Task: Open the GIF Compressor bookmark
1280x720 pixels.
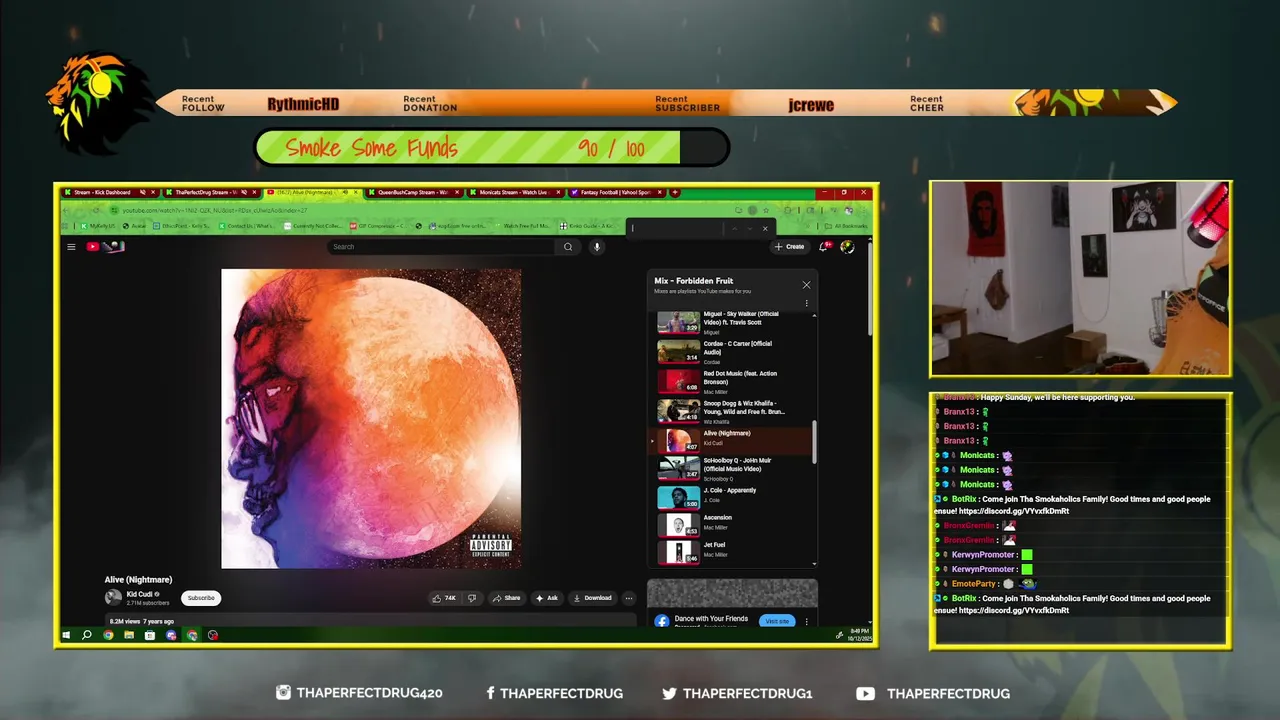Action: click(x=376, y=226)
